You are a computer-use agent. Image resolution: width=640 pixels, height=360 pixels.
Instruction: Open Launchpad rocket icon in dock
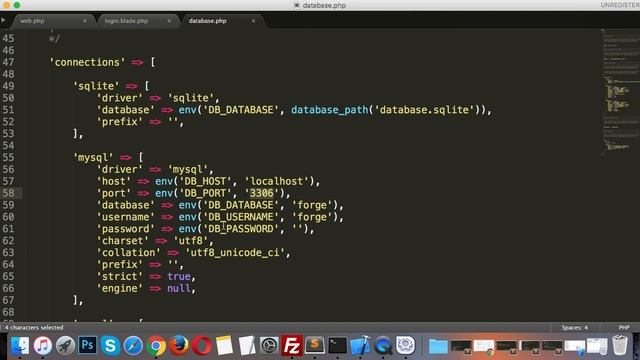click(65, 346)
